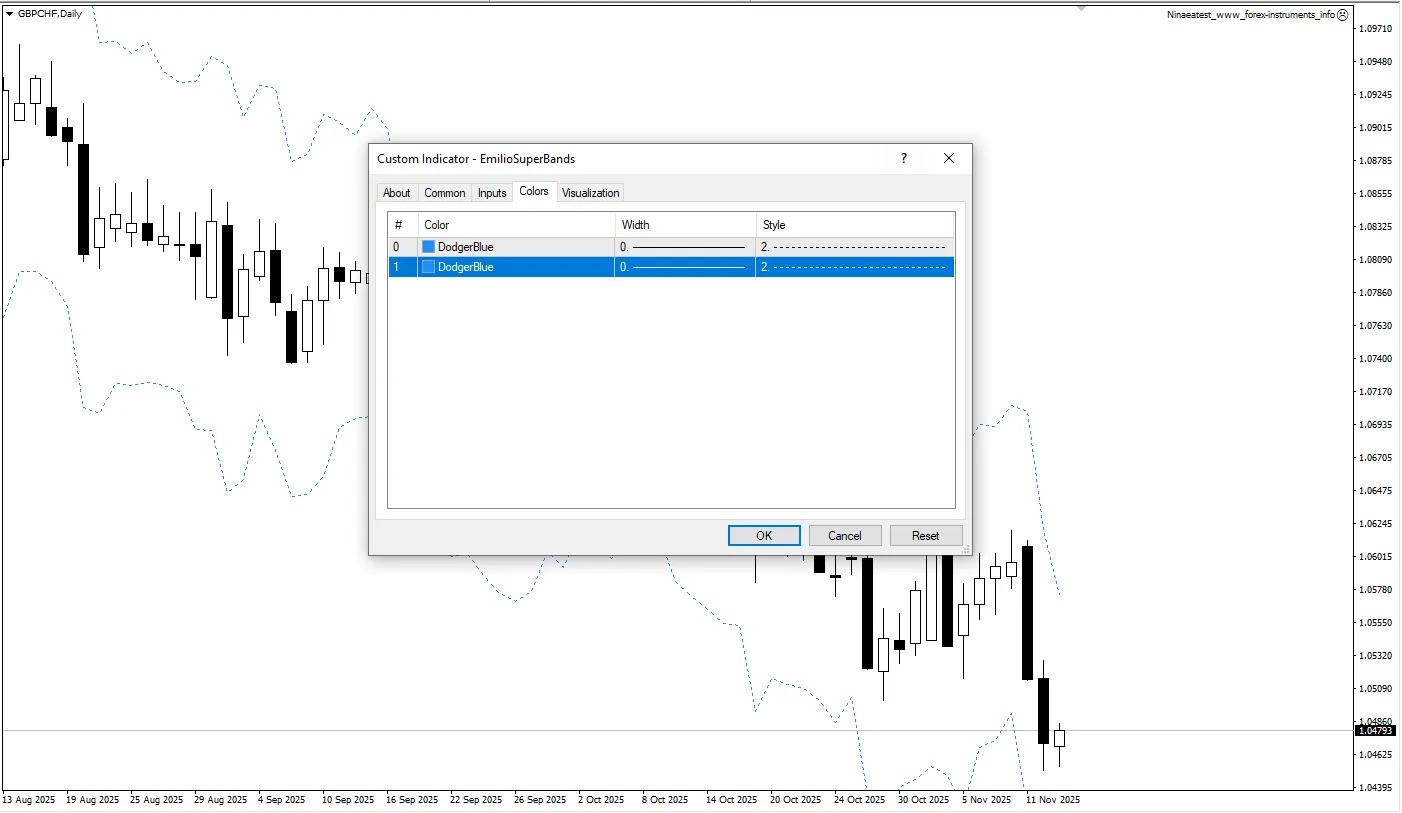Click the # column header
Image resolution: width=1402 pixels, height=813 pixels.
pyautogui.click(x=403, y=225)
